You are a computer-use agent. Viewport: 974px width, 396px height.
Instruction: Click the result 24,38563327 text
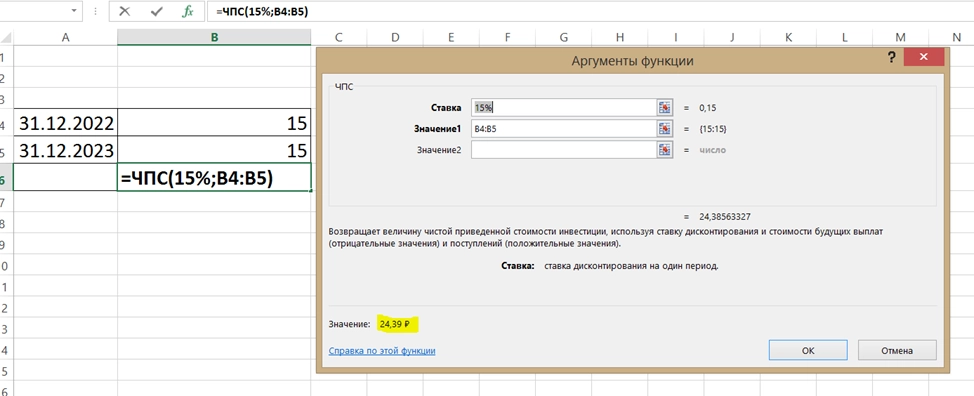coord(725,217)
